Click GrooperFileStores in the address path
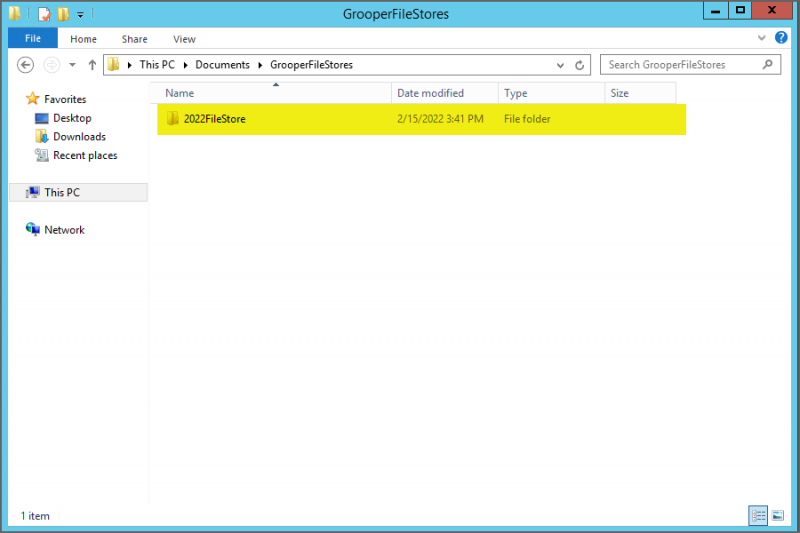The height and width of the screenshot is (533, 800). (311, 65)
